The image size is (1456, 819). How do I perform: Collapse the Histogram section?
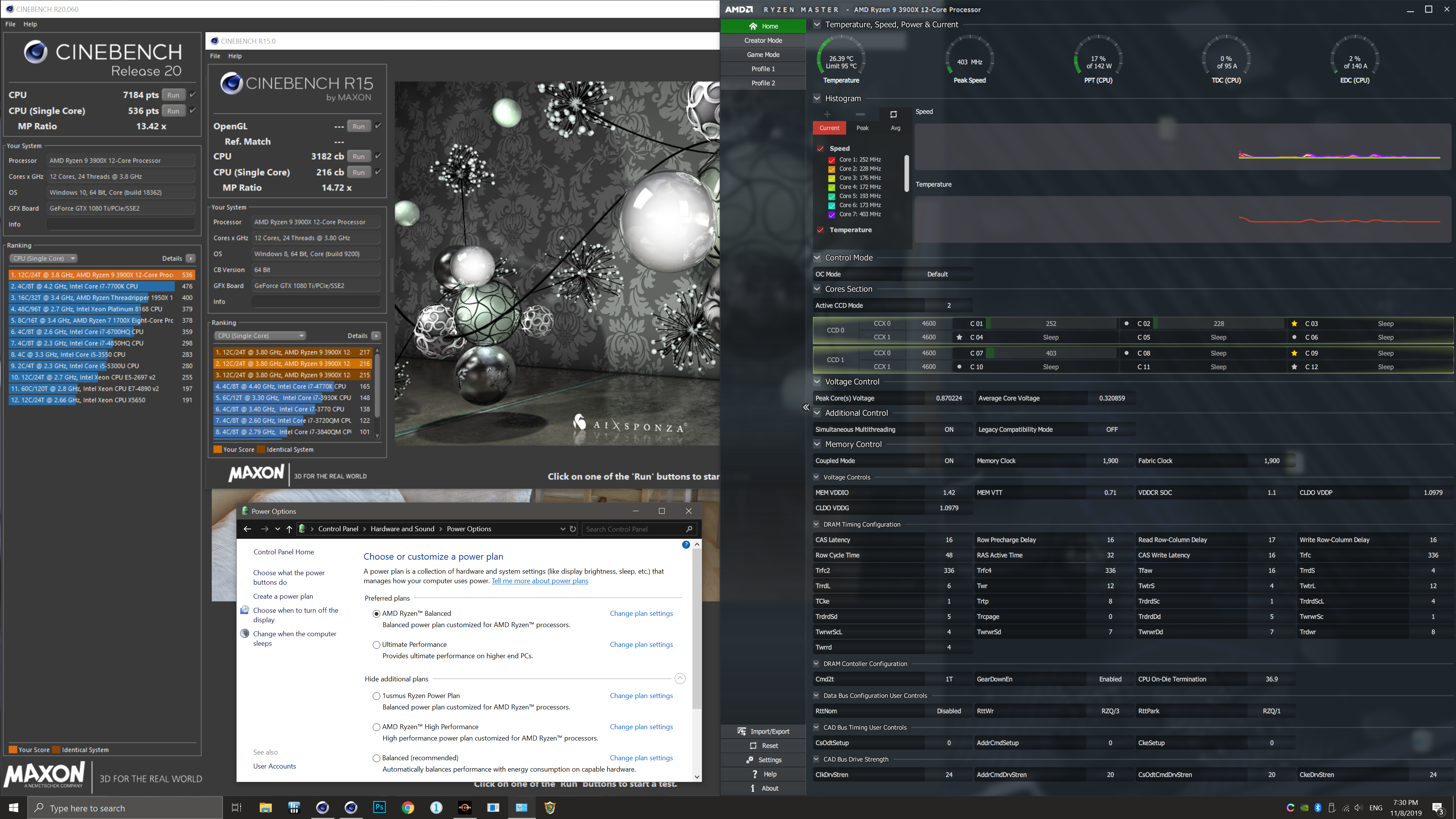coord(817,98)
